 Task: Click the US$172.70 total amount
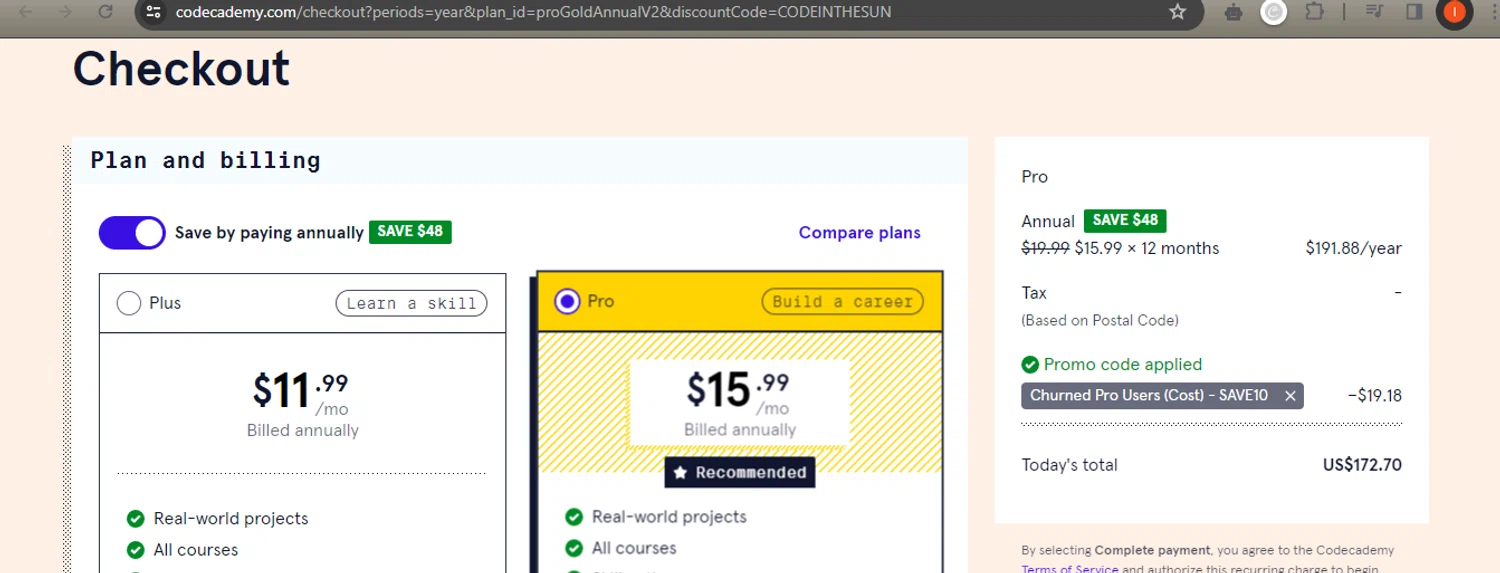coord(1362,464)
